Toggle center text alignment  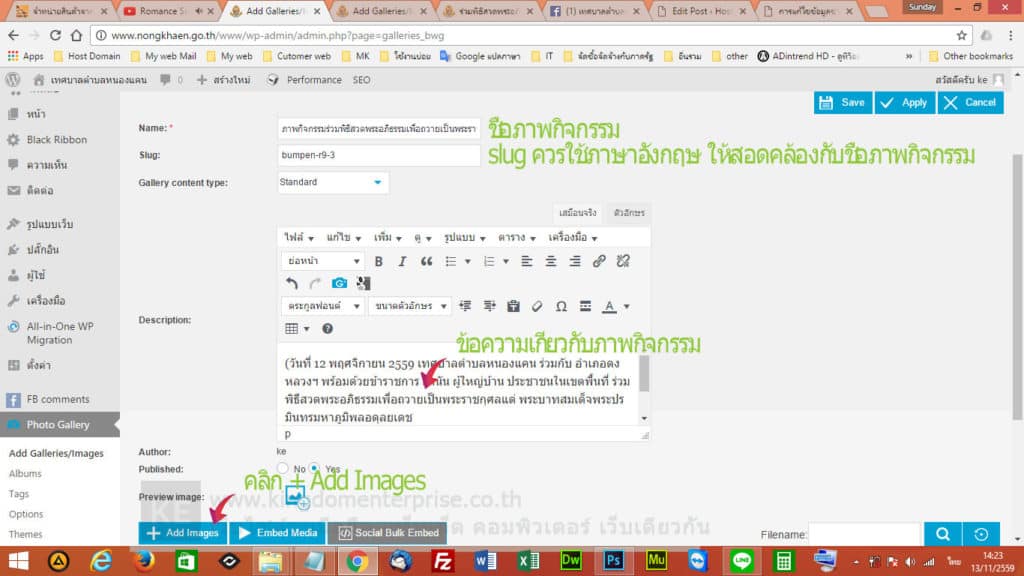pyautogui.click(x=549, y=261)
